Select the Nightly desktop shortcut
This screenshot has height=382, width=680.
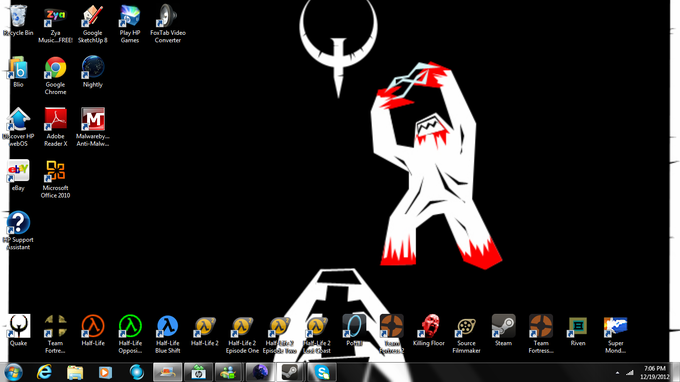tap(93, 72)
